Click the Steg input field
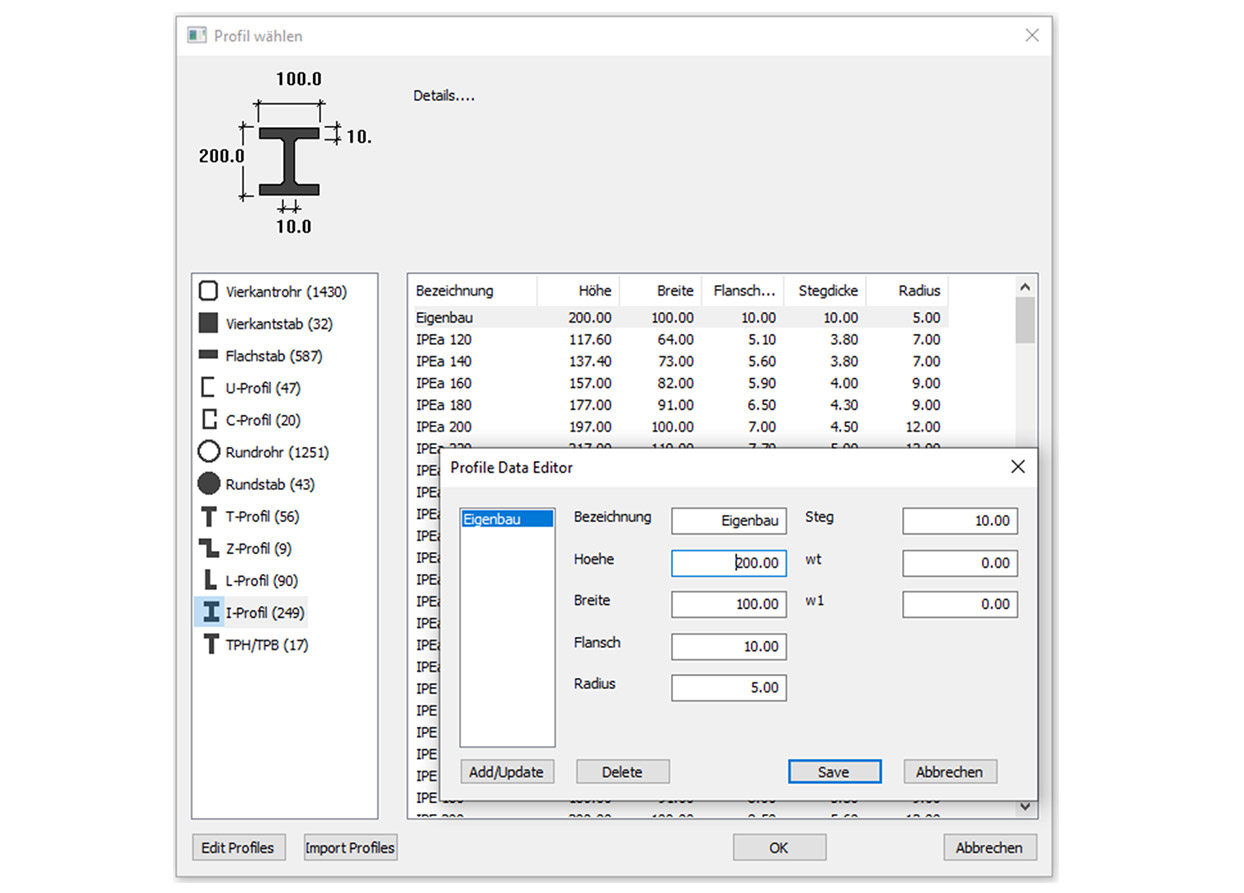Screen dimensions: 1244x893 (960, 521)
